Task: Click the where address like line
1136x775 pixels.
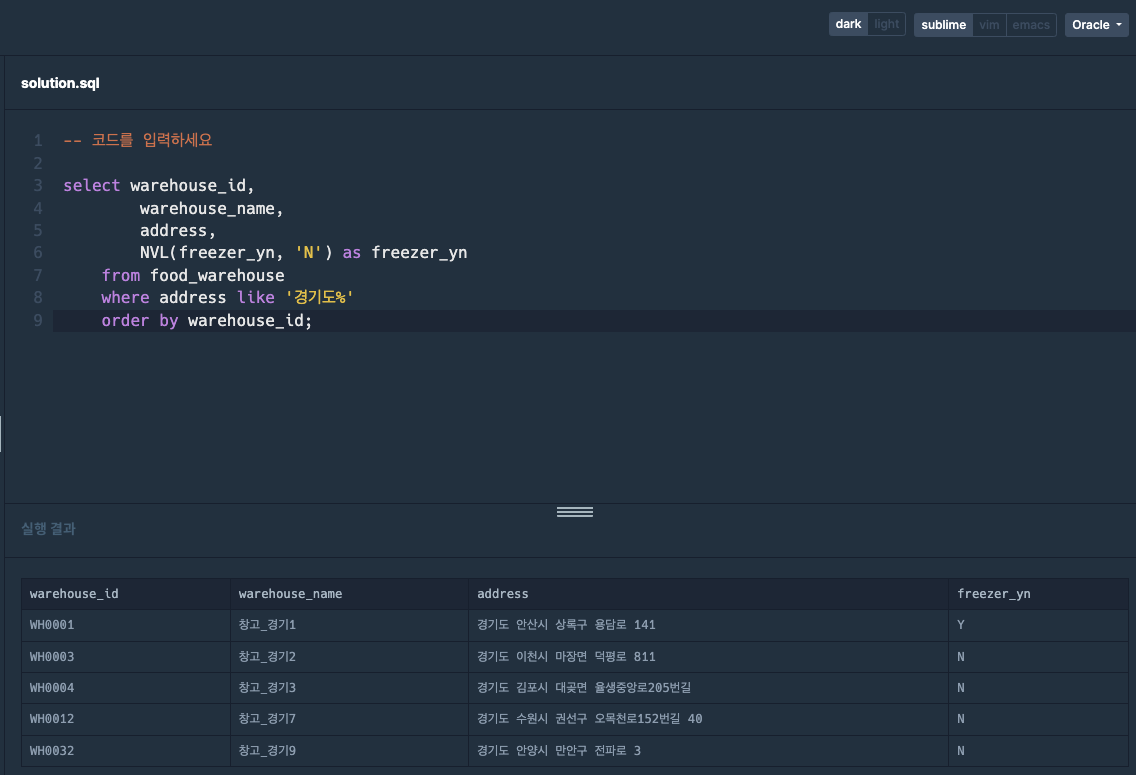Action: tap(227, 298)
